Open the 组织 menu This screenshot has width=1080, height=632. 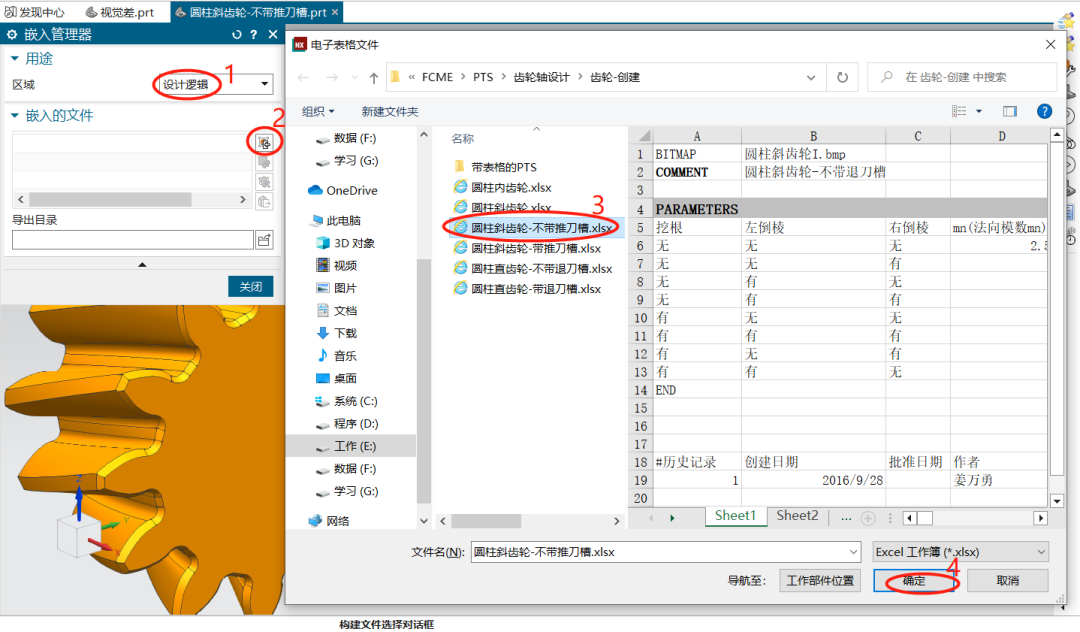(318, 111)
